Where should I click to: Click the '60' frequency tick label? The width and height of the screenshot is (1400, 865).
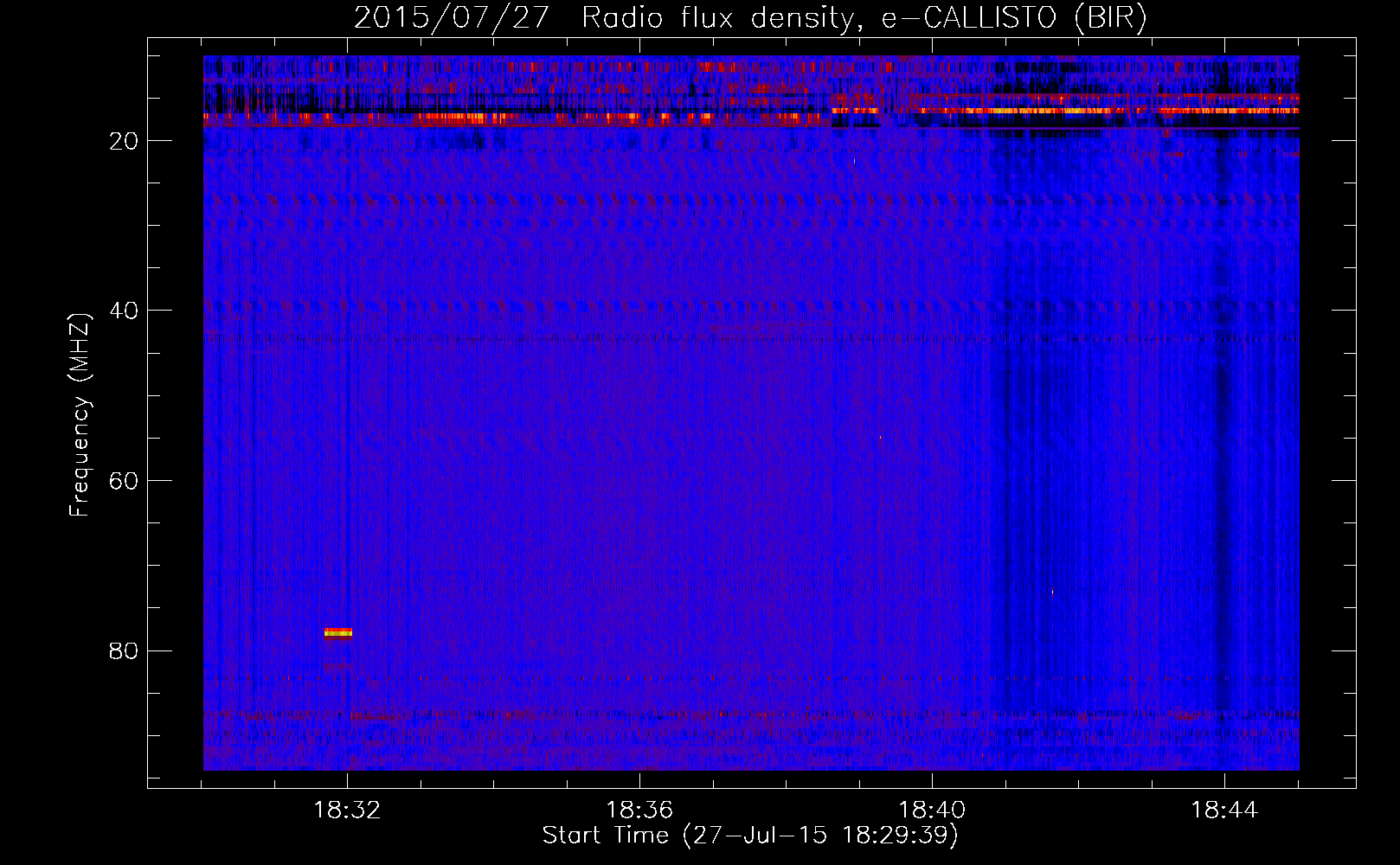pyautogui.click(x=124, y=481)
